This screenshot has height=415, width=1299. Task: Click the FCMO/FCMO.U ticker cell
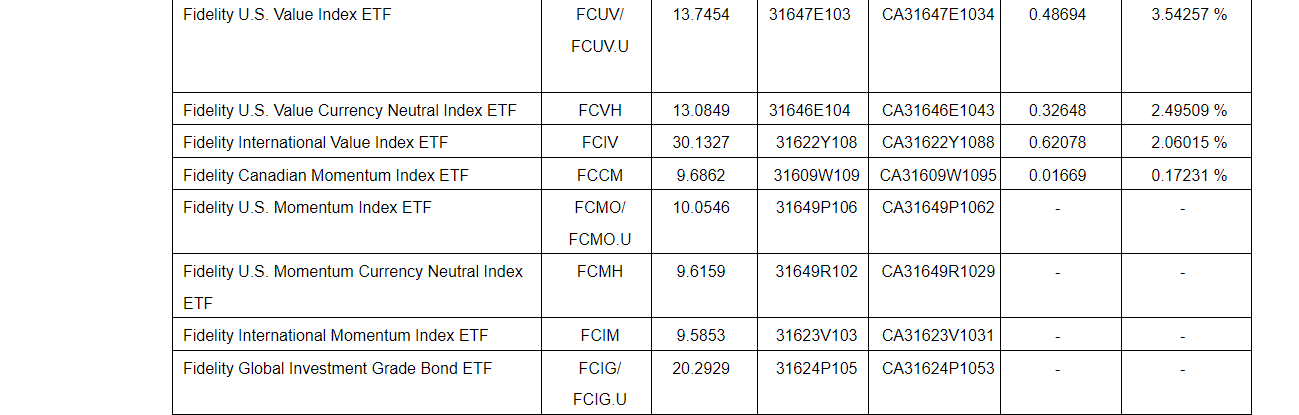(600, 223)
